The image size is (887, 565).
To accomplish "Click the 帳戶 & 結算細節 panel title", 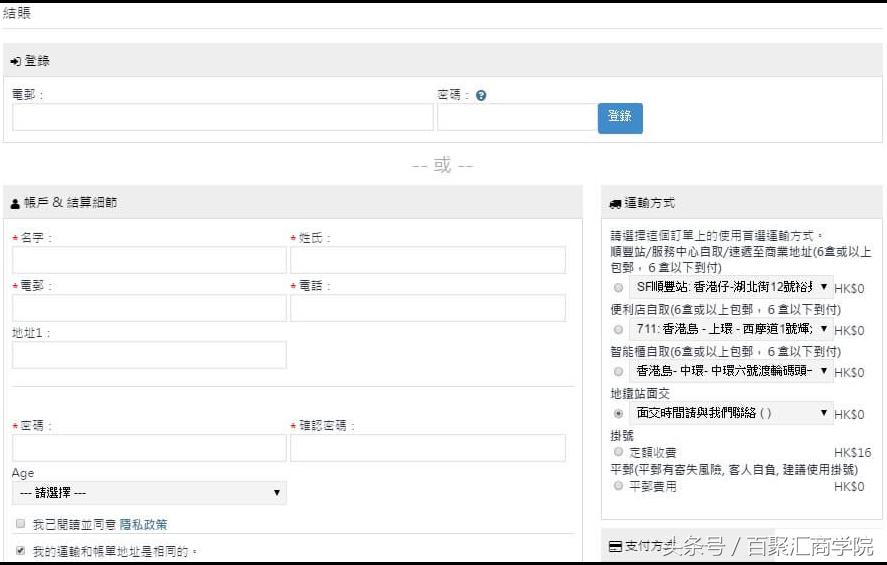I will pyautogui.click(x=71, y=202).
